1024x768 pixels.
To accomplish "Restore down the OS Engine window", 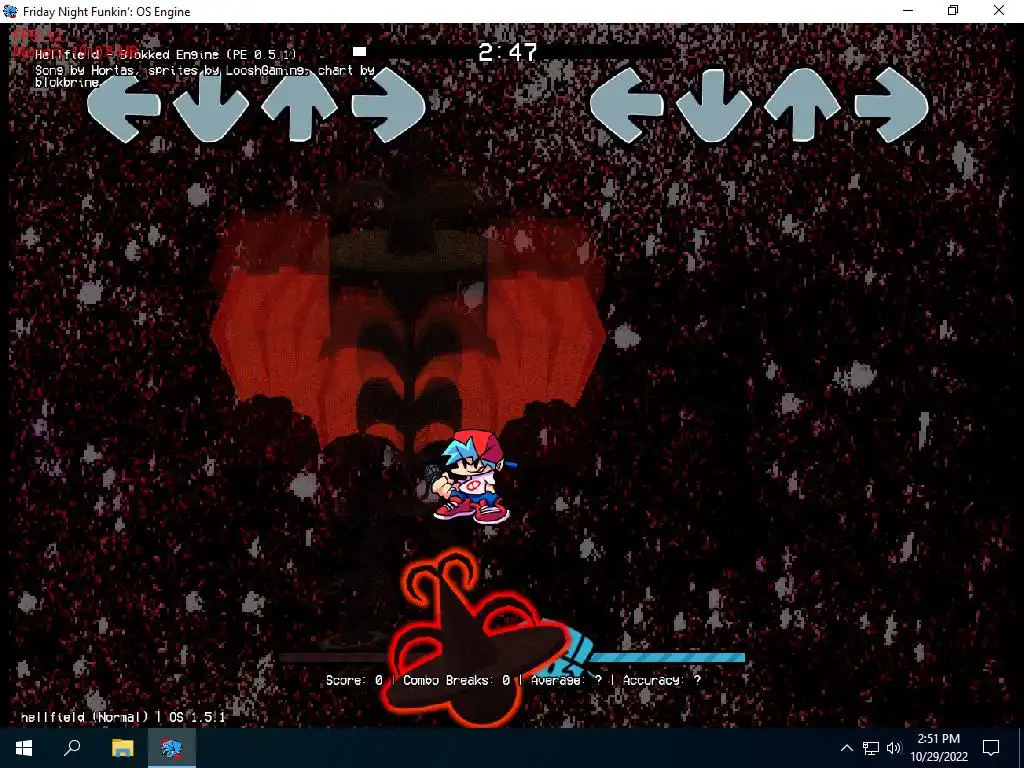I will pyautogui.click(x=953, y=10).
